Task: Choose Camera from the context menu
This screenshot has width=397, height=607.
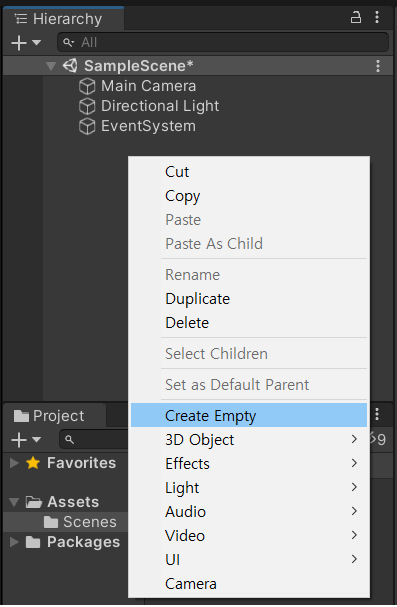Action: point(249,584)
